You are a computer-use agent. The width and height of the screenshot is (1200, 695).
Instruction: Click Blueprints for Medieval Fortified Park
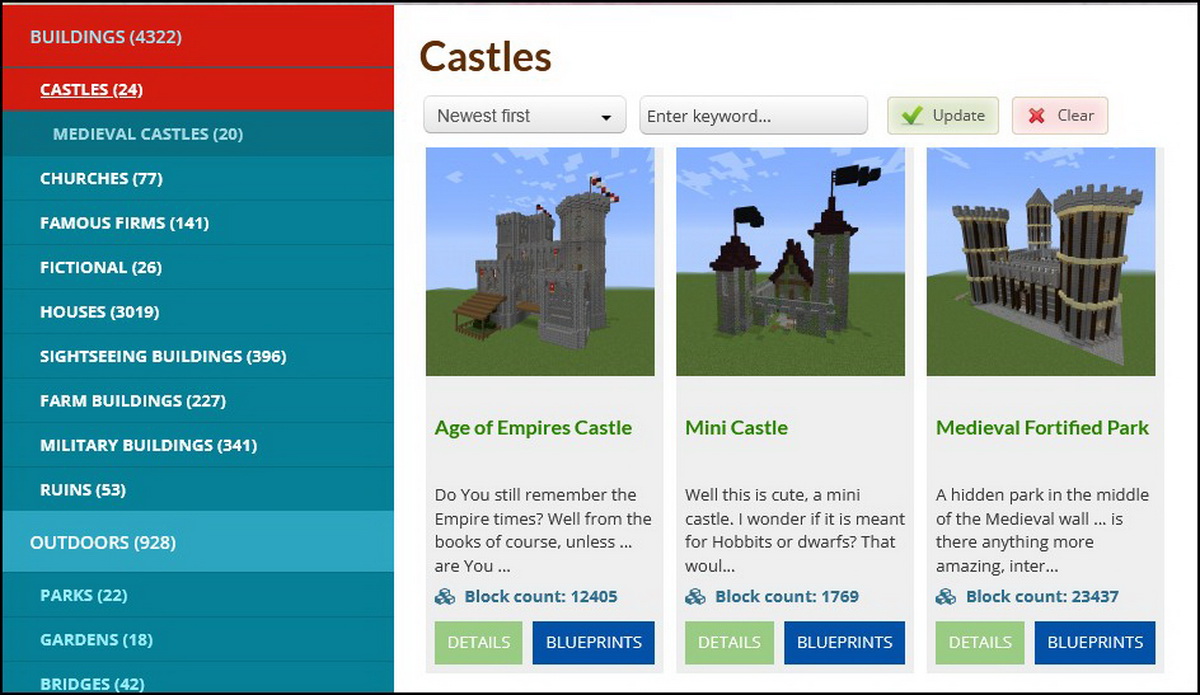[1095, 642]
